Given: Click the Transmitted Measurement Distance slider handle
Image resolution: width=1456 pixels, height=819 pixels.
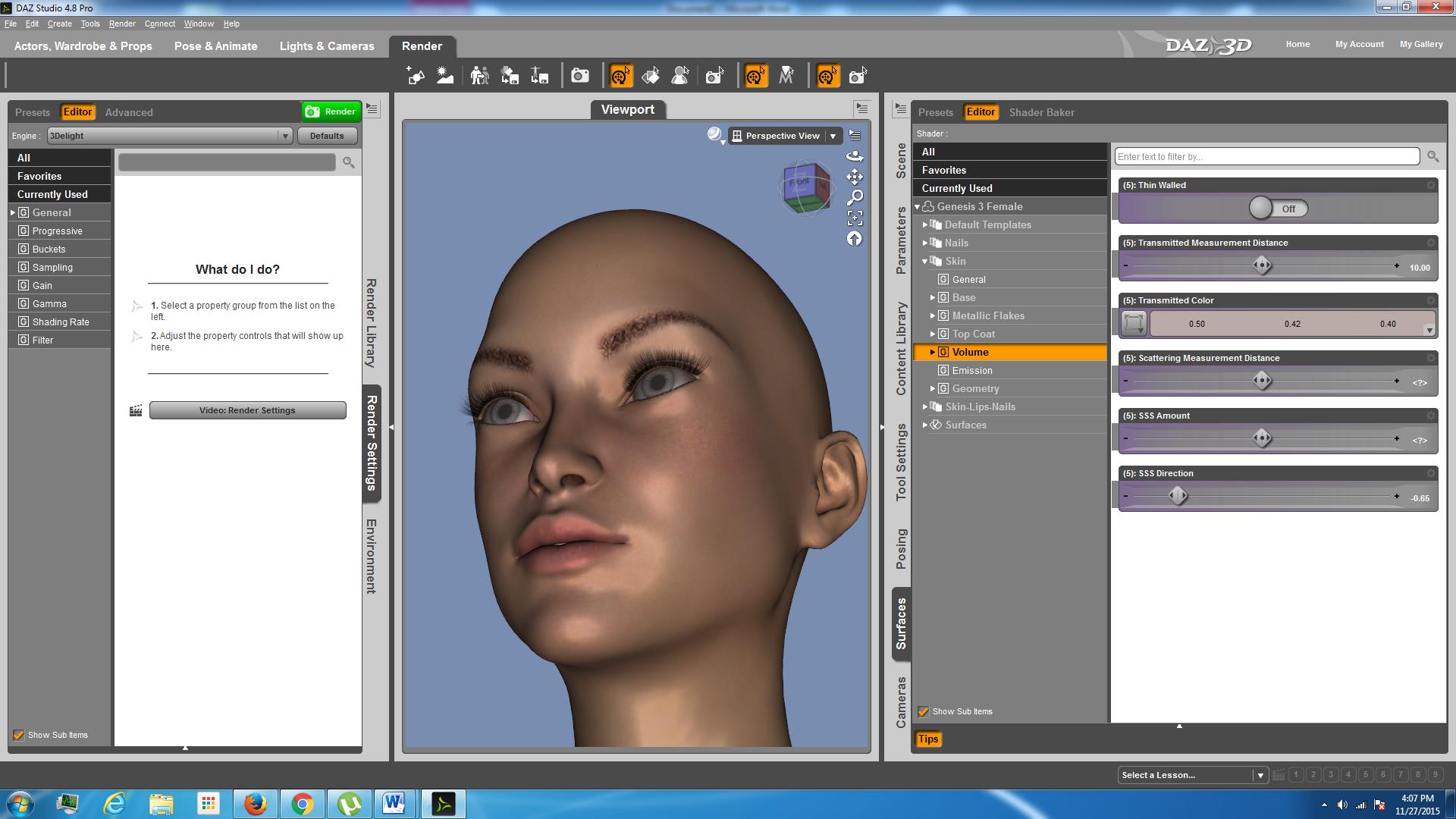Looking at the screenshot, I should (1262, 265).
